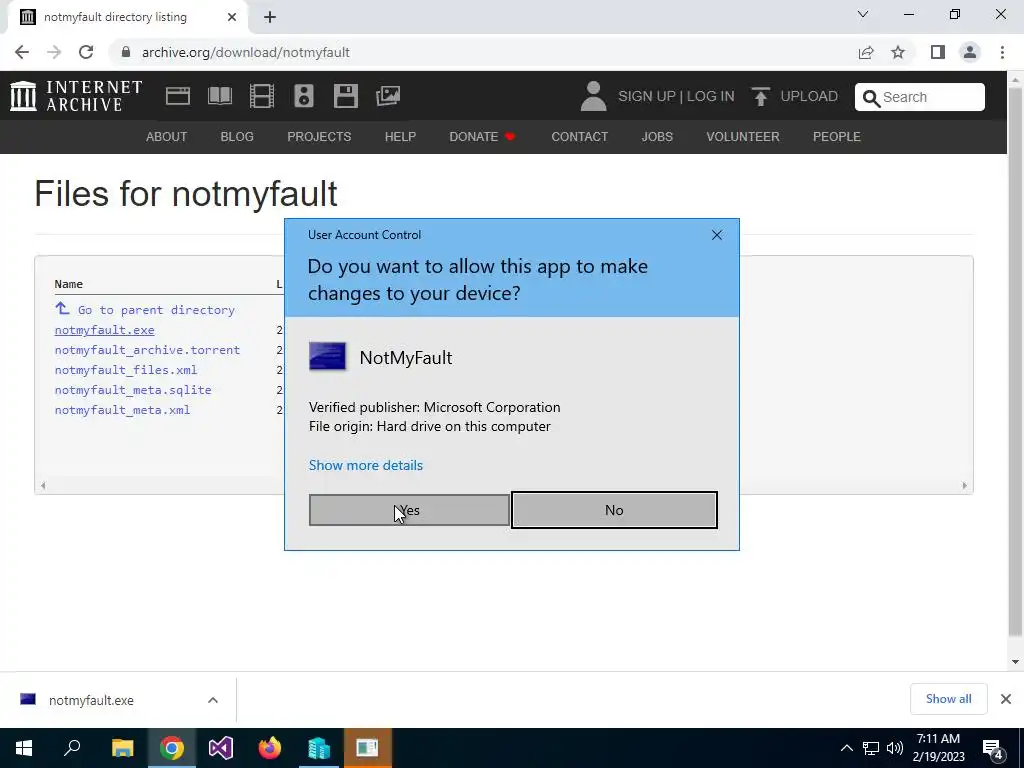The image size is (1024, 768).
Task: Click the Internet Archive logo
Action: click(x=76, y=96)
